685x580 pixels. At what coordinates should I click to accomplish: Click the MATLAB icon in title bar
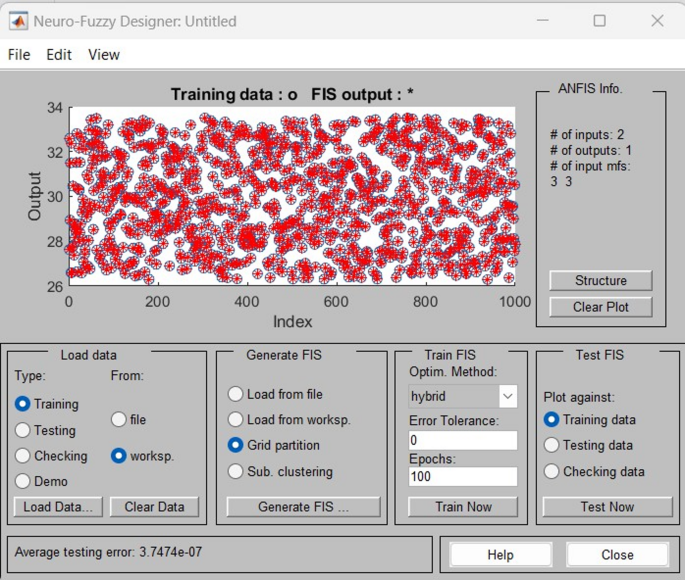coord(18,20)
